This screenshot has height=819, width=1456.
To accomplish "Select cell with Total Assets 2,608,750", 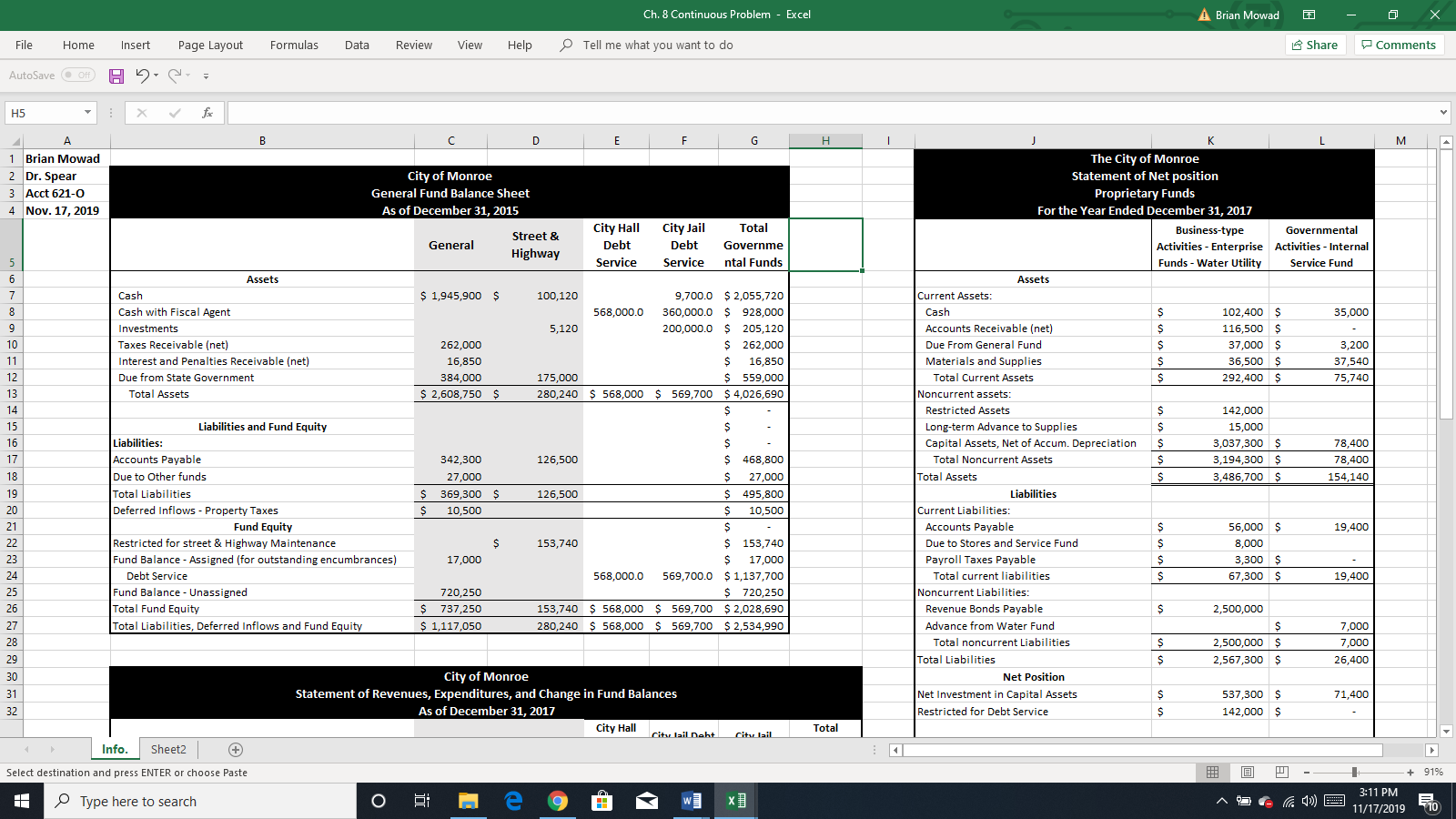I will [451, 394].
